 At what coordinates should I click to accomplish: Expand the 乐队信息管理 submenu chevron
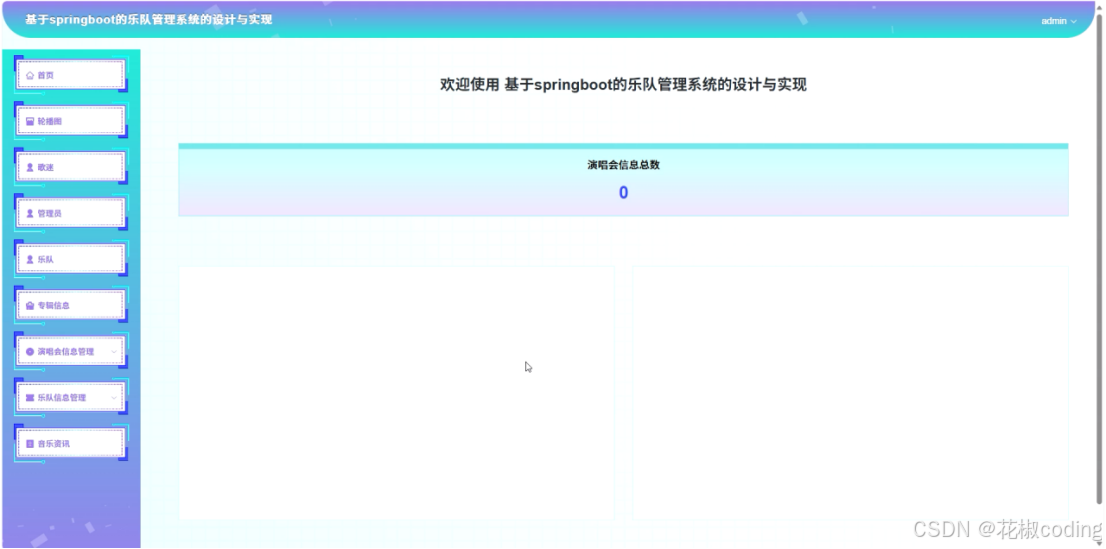click(114, 398)
